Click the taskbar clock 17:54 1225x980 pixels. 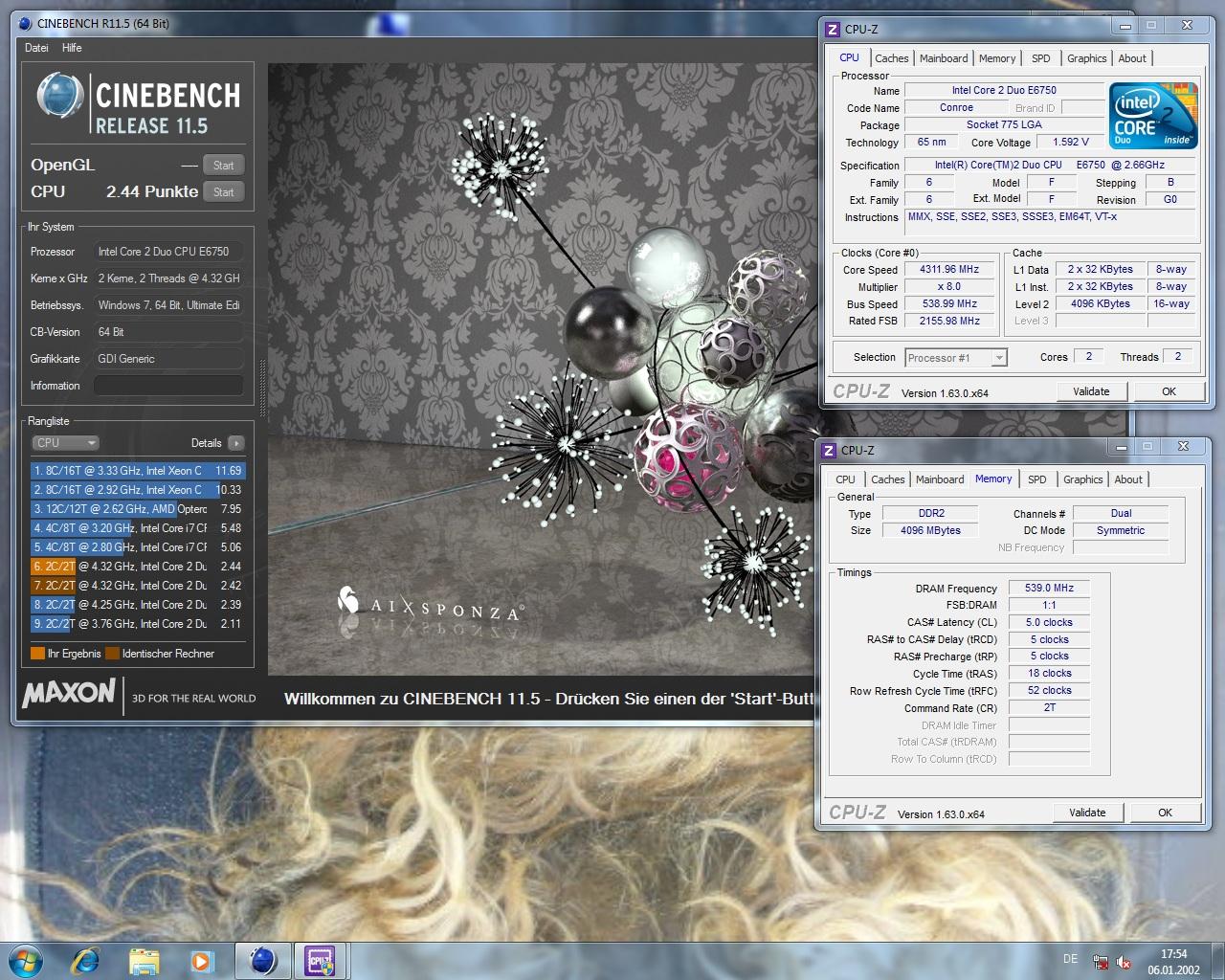(1173, 954)
